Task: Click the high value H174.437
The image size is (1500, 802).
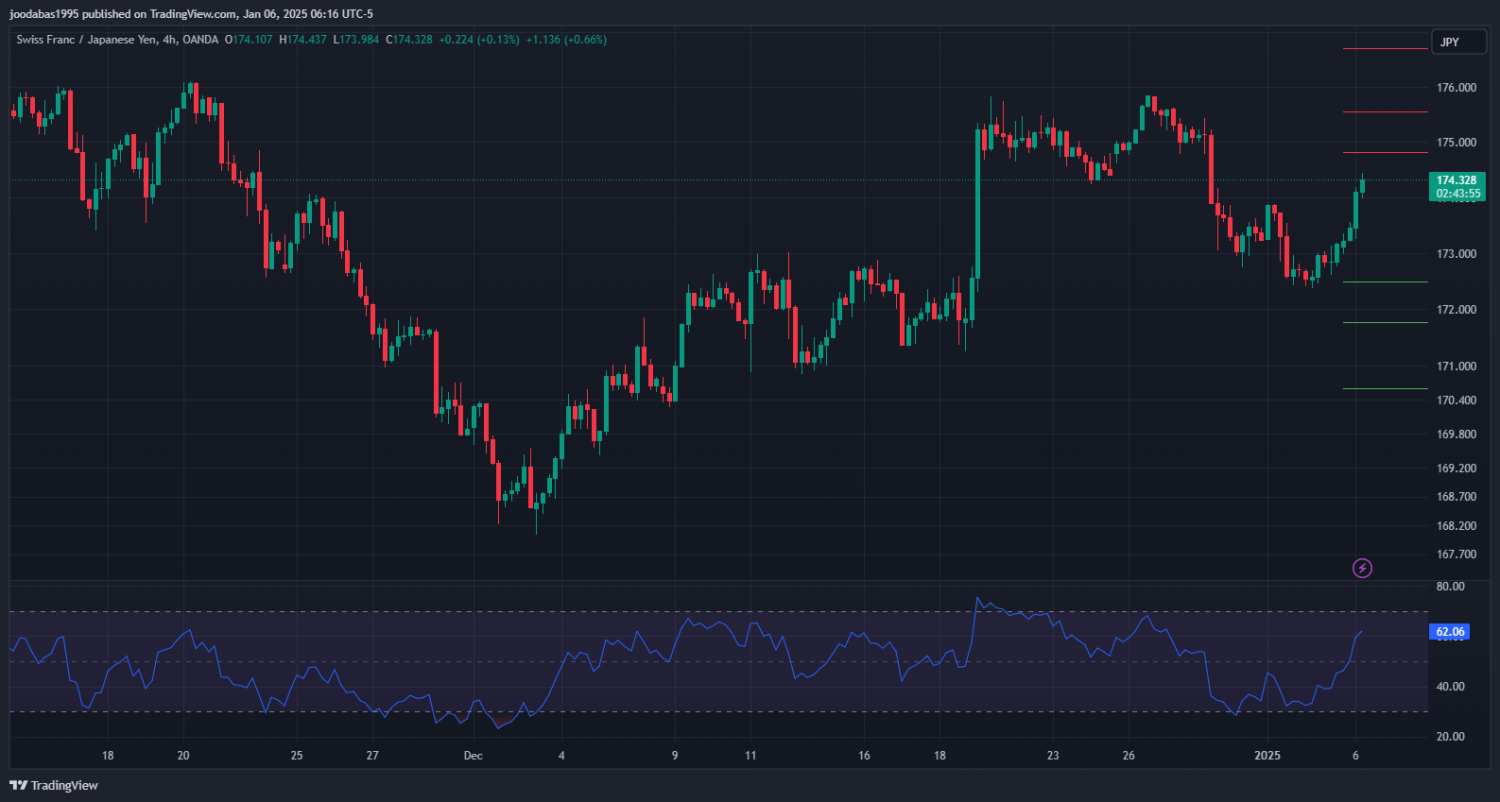Action: click(303, 40)
